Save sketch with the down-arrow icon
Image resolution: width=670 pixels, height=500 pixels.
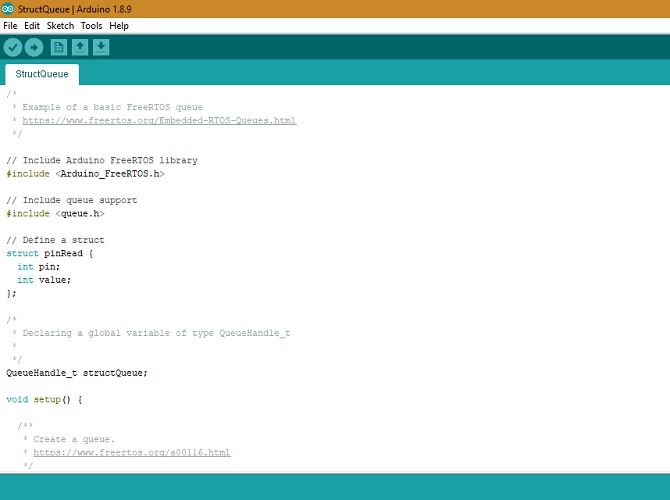tap(101, 47)
